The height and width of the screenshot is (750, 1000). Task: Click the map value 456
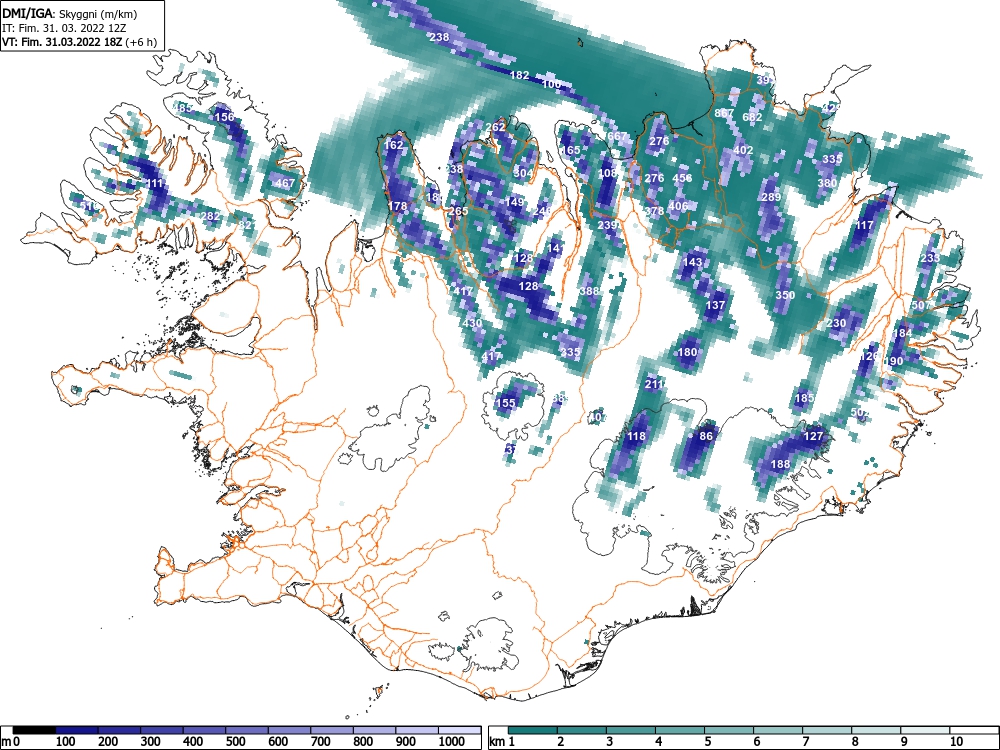tap(682, 179)
